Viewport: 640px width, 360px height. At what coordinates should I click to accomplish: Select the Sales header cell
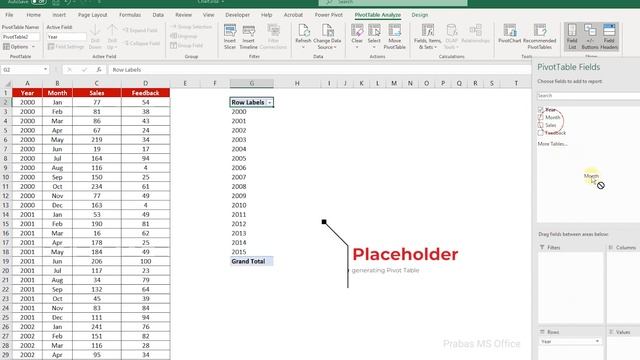pos(97,93)
